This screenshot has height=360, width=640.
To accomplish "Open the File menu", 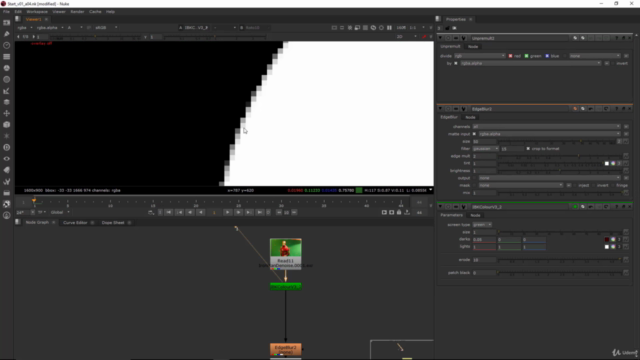I will tap(6, 11).
